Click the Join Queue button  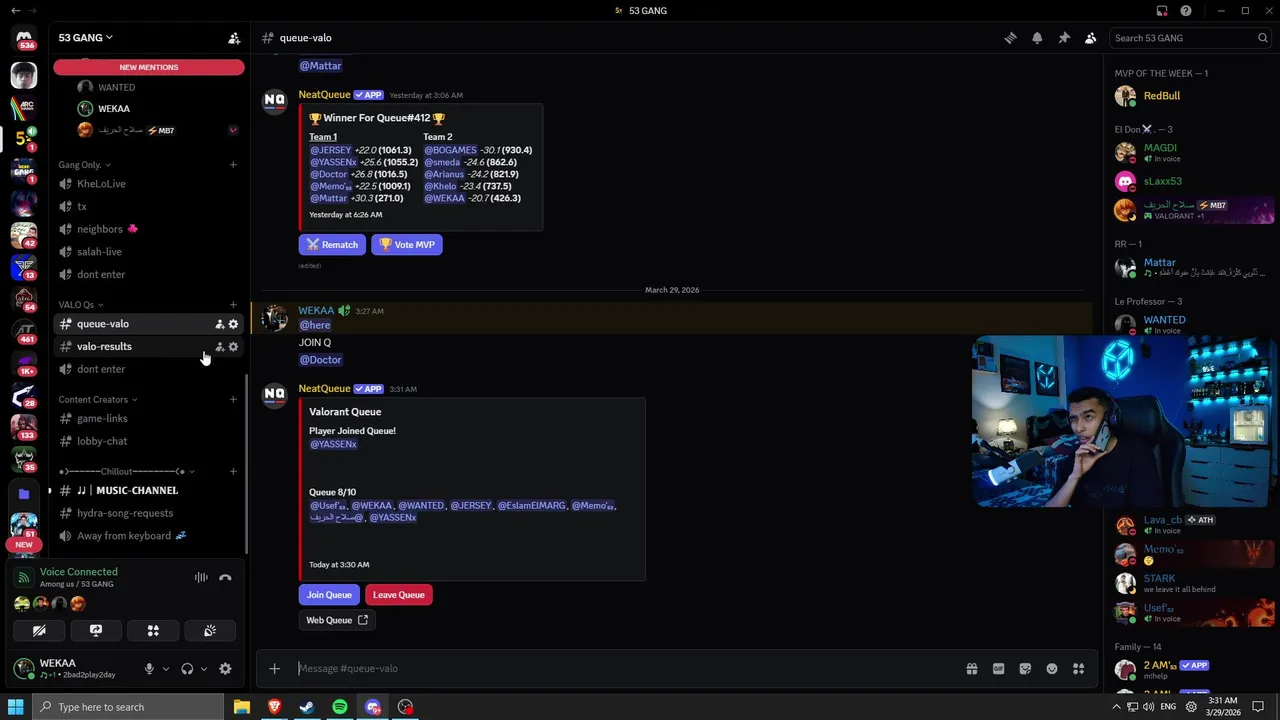(329, 595)
